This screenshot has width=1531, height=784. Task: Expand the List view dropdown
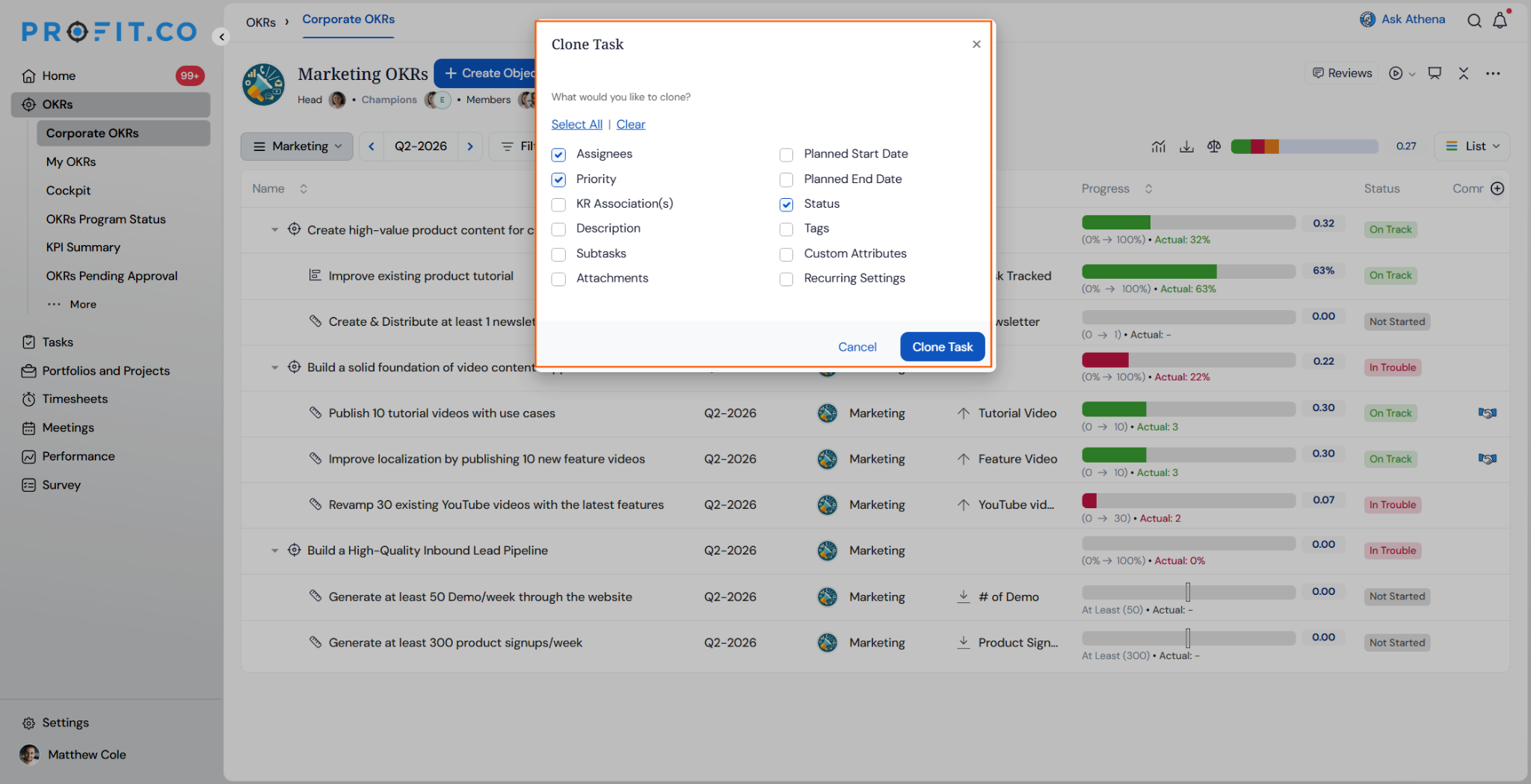(1472, 146)
